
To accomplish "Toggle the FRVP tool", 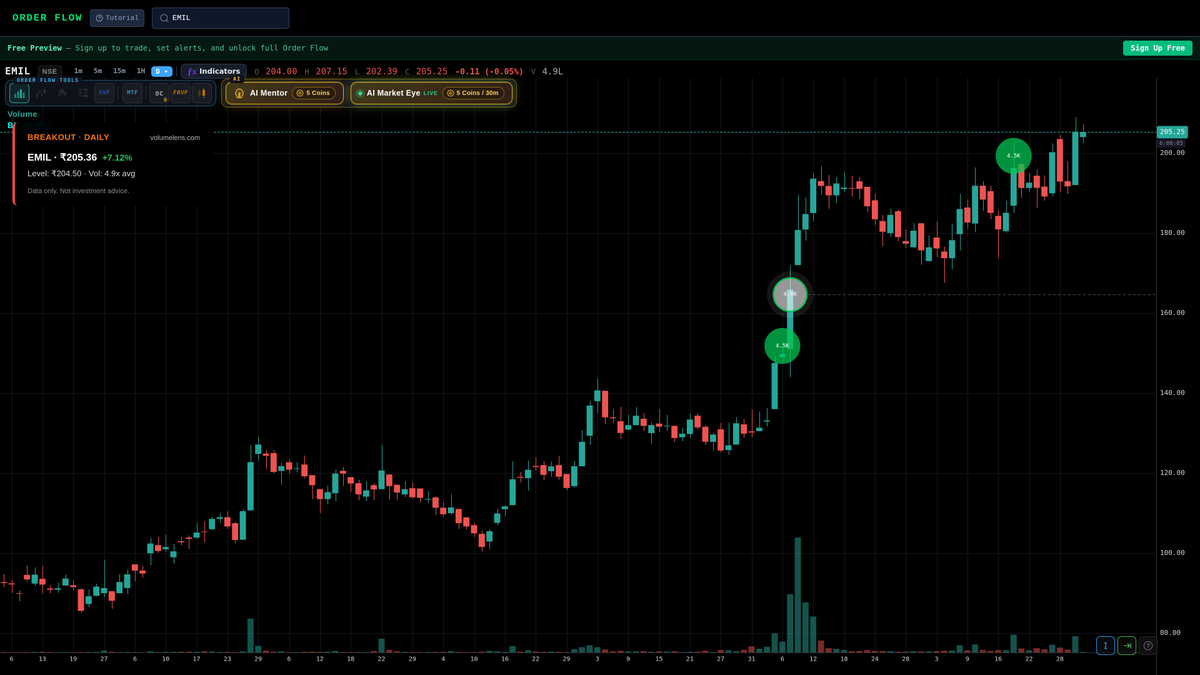I will point(181,93).
